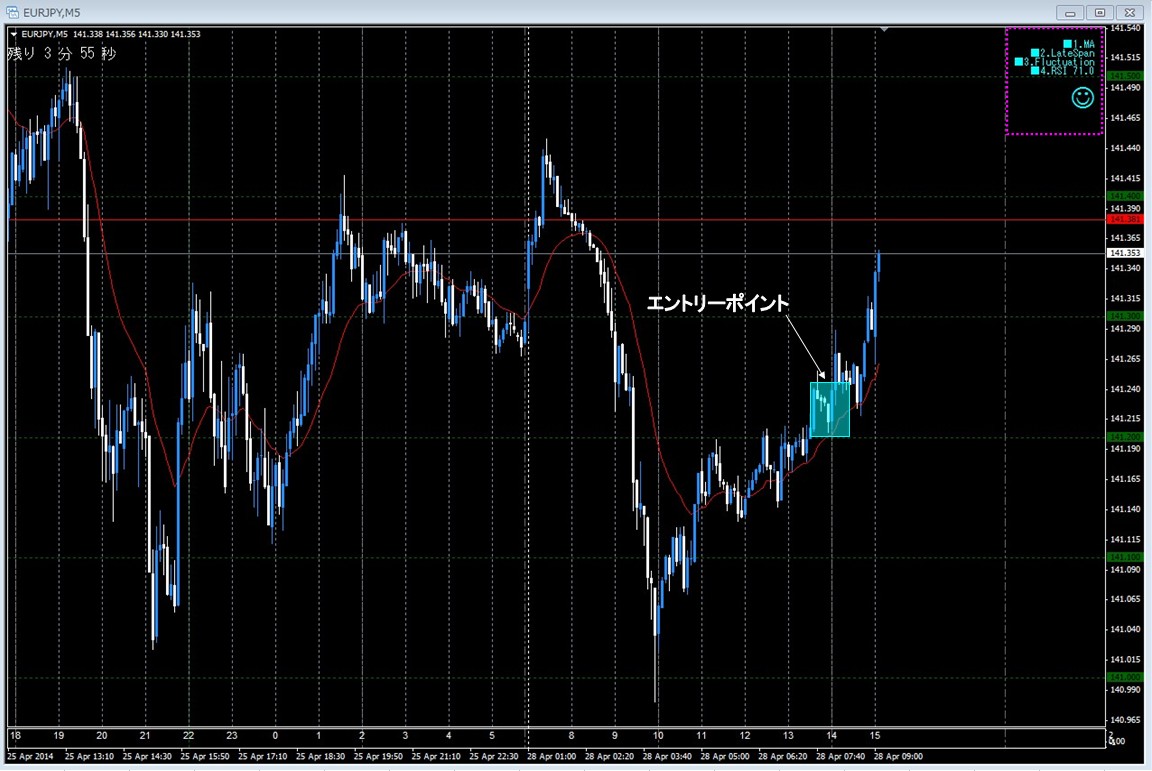Screen dimensions: 1152x771
Task: Click the 141.540 price scale value
Action: [x=1125, y=28]
